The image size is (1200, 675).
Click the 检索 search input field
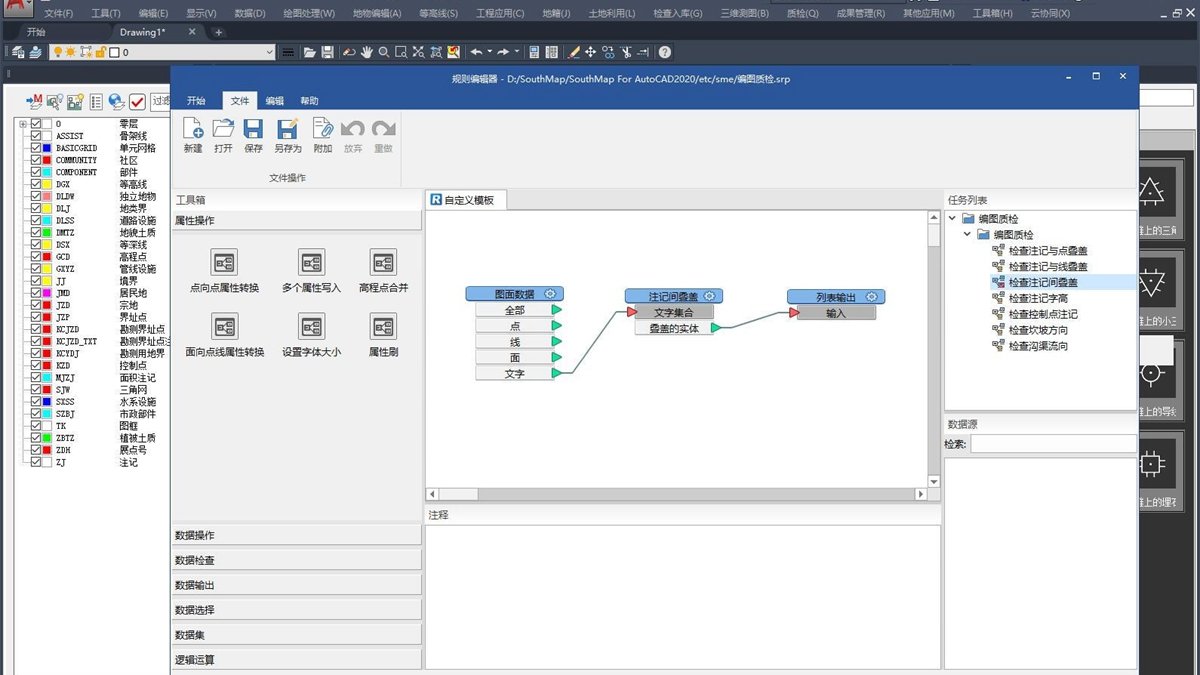click(x=1053, y=443)
